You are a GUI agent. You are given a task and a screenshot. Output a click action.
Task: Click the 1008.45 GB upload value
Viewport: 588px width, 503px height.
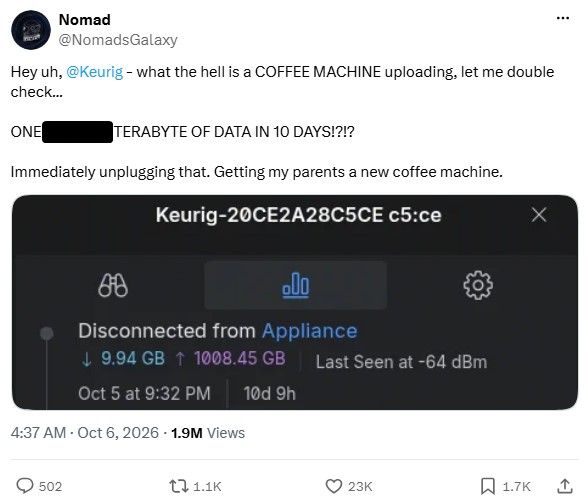point(240,358)
